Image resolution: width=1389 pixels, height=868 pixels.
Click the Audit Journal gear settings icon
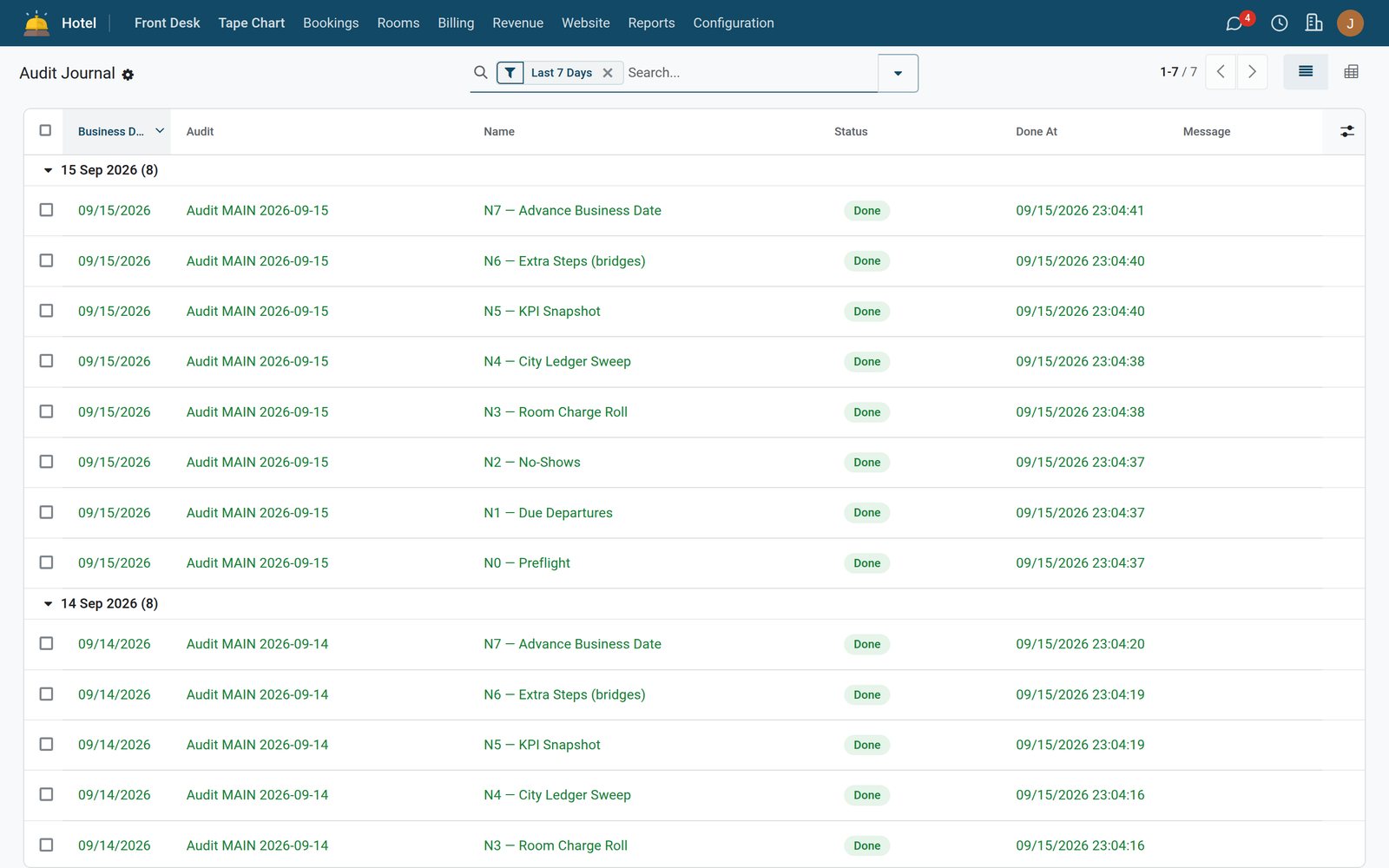(x=128, y=75)
